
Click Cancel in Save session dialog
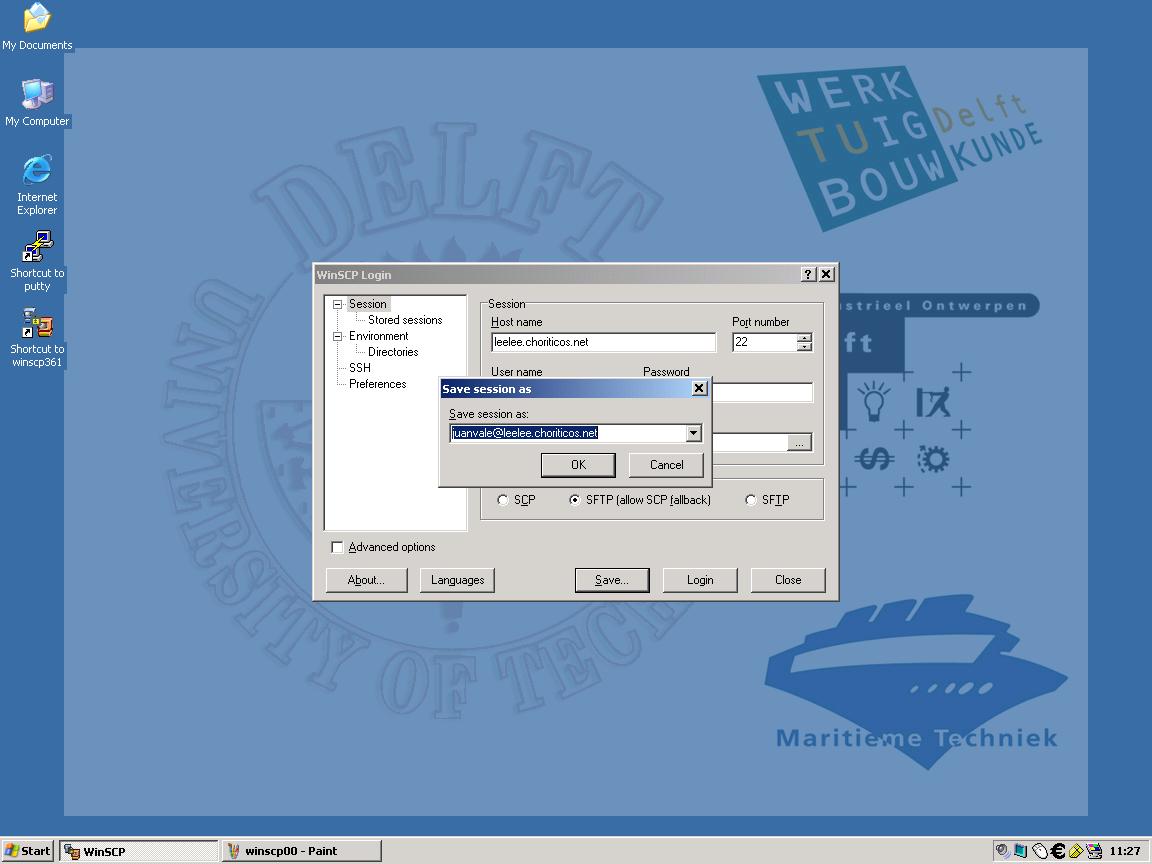pos(666,465)
